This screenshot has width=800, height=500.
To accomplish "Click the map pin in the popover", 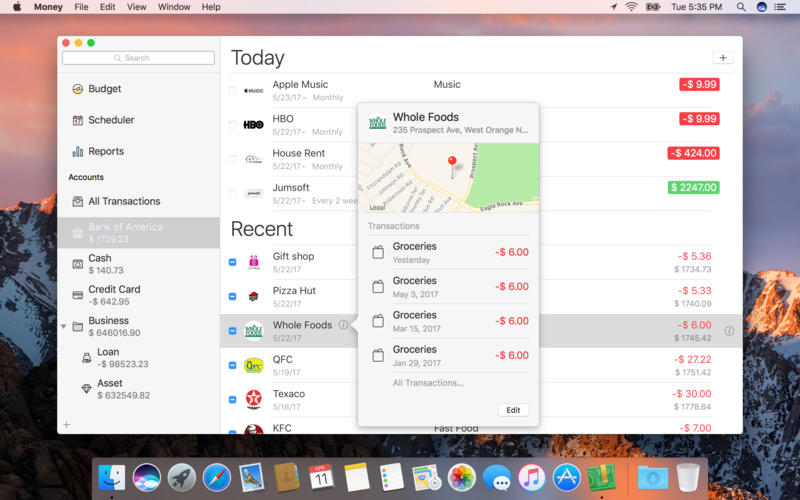I will tap(452, 166).
